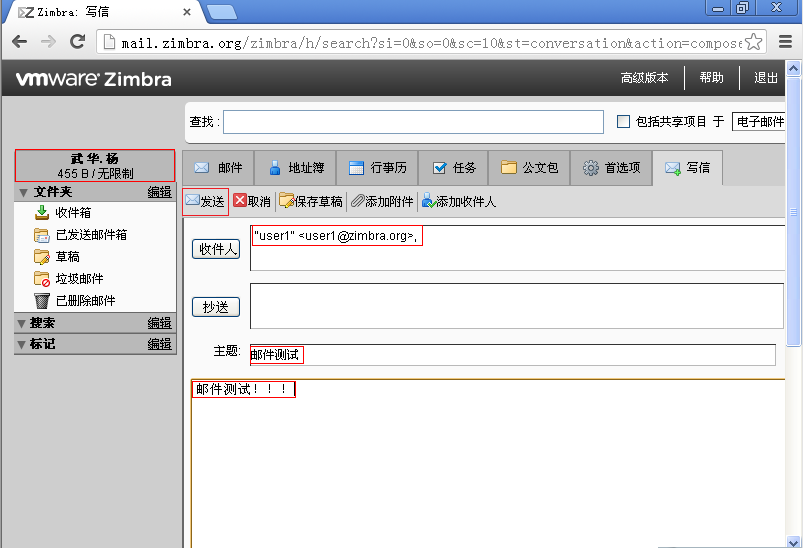Open the 电子邮件 search type dropdown
Screen dimensions: 804x548
tap(759, 121)
